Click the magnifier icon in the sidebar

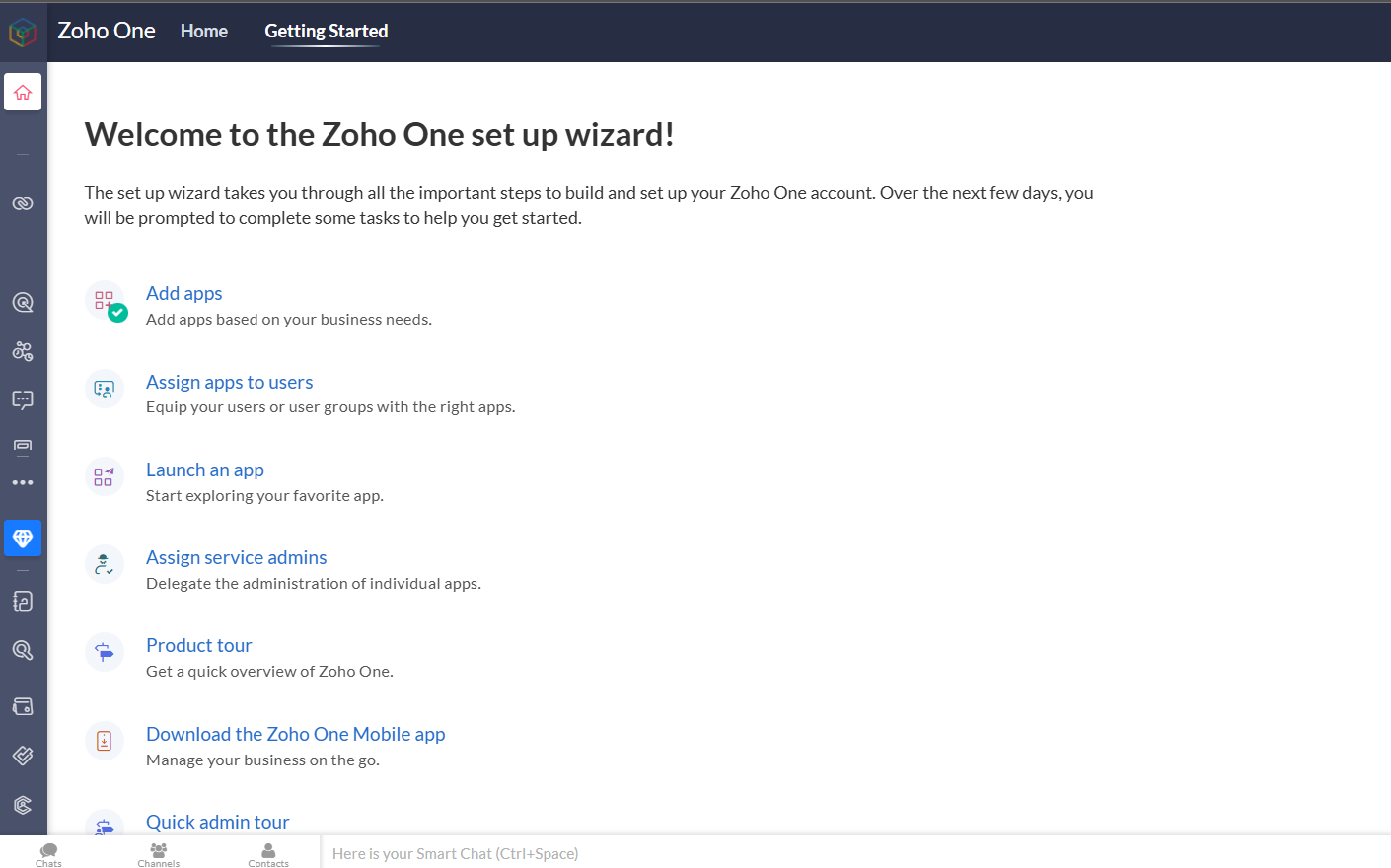coord(23,650)
